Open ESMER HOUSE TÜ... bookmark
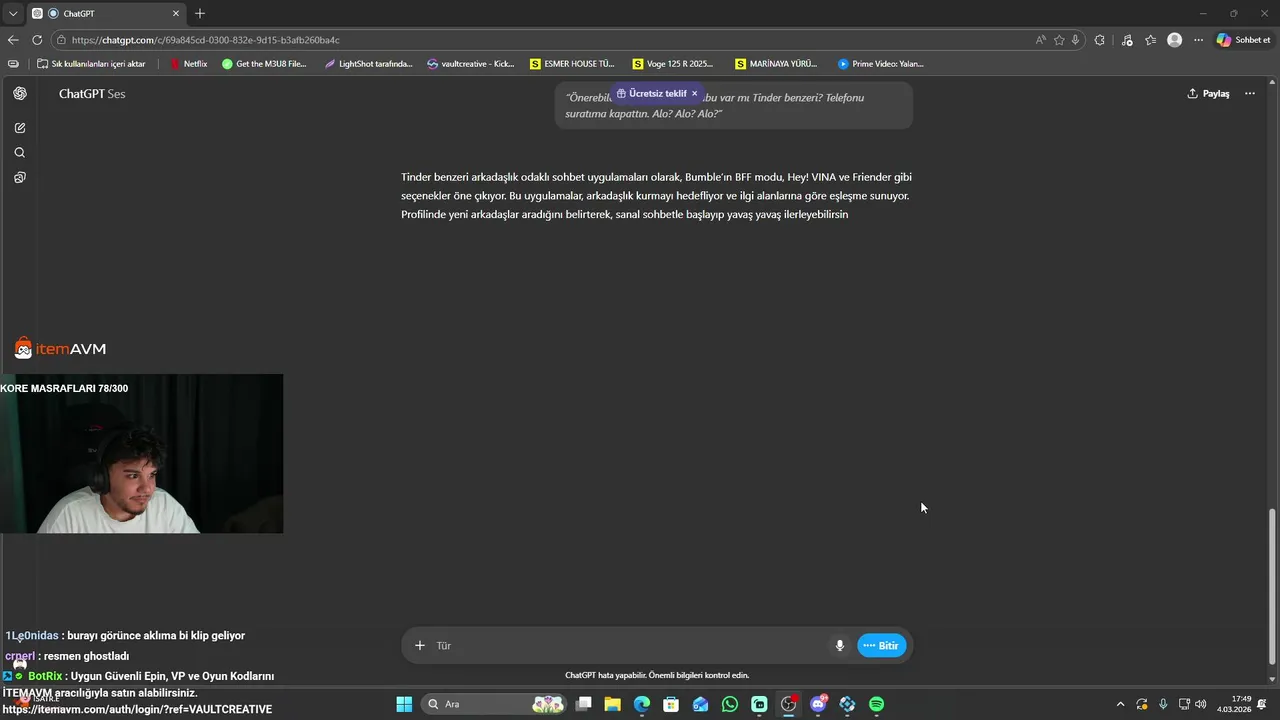 point(572,64)
